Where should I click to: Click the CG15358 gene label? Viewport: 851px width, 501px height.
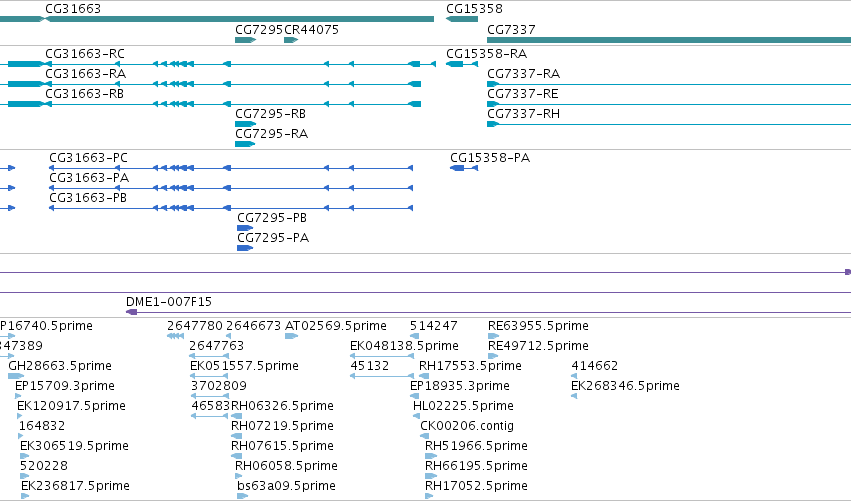click(x=474, y=9)
